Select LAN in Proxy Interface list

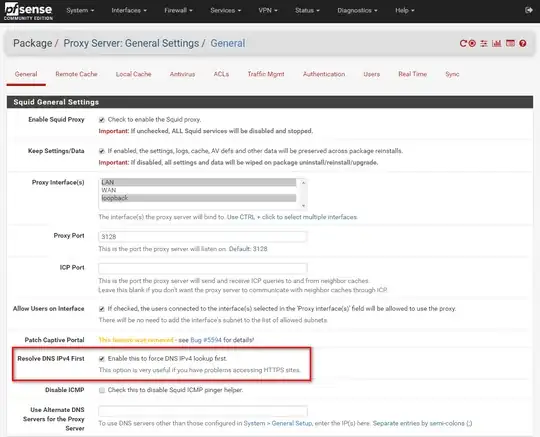(x=199, y=182)
